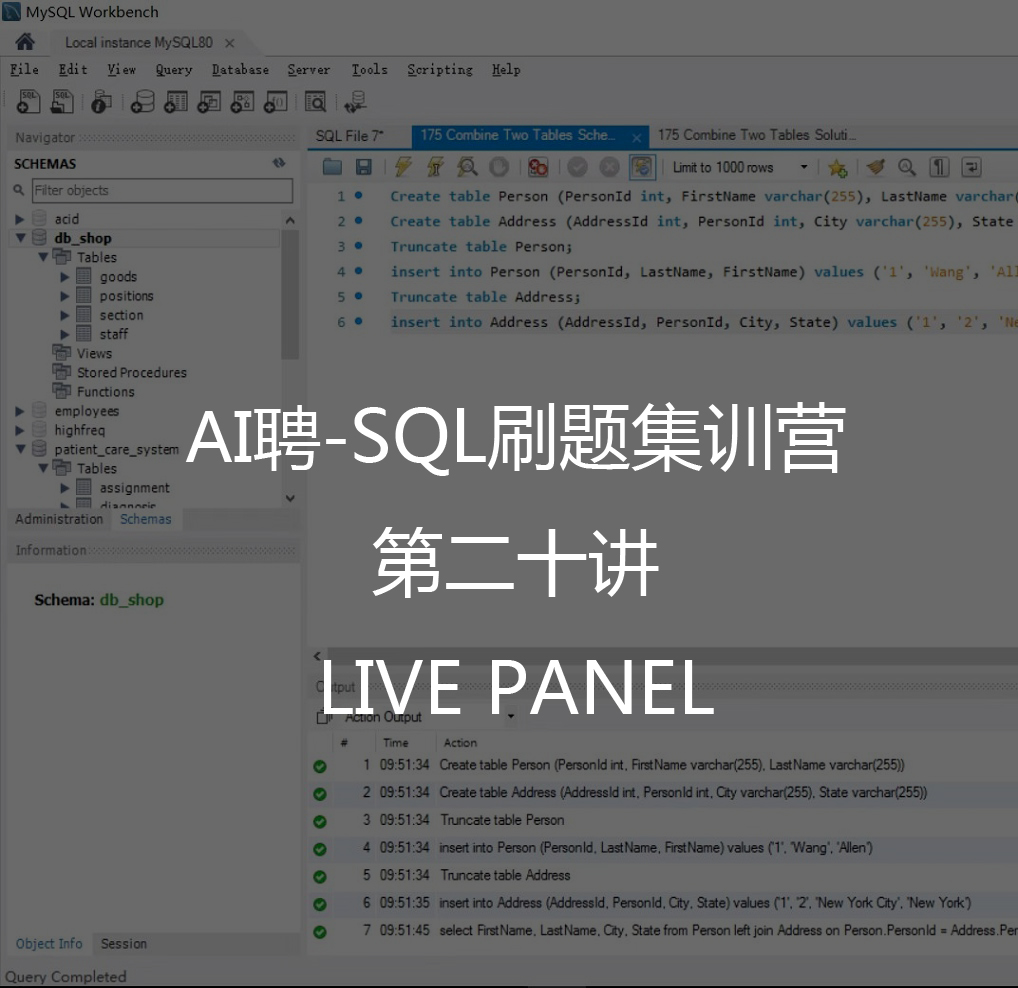Select the assignment table
This screenshot has height=988, width=1018.
[134, 488]
